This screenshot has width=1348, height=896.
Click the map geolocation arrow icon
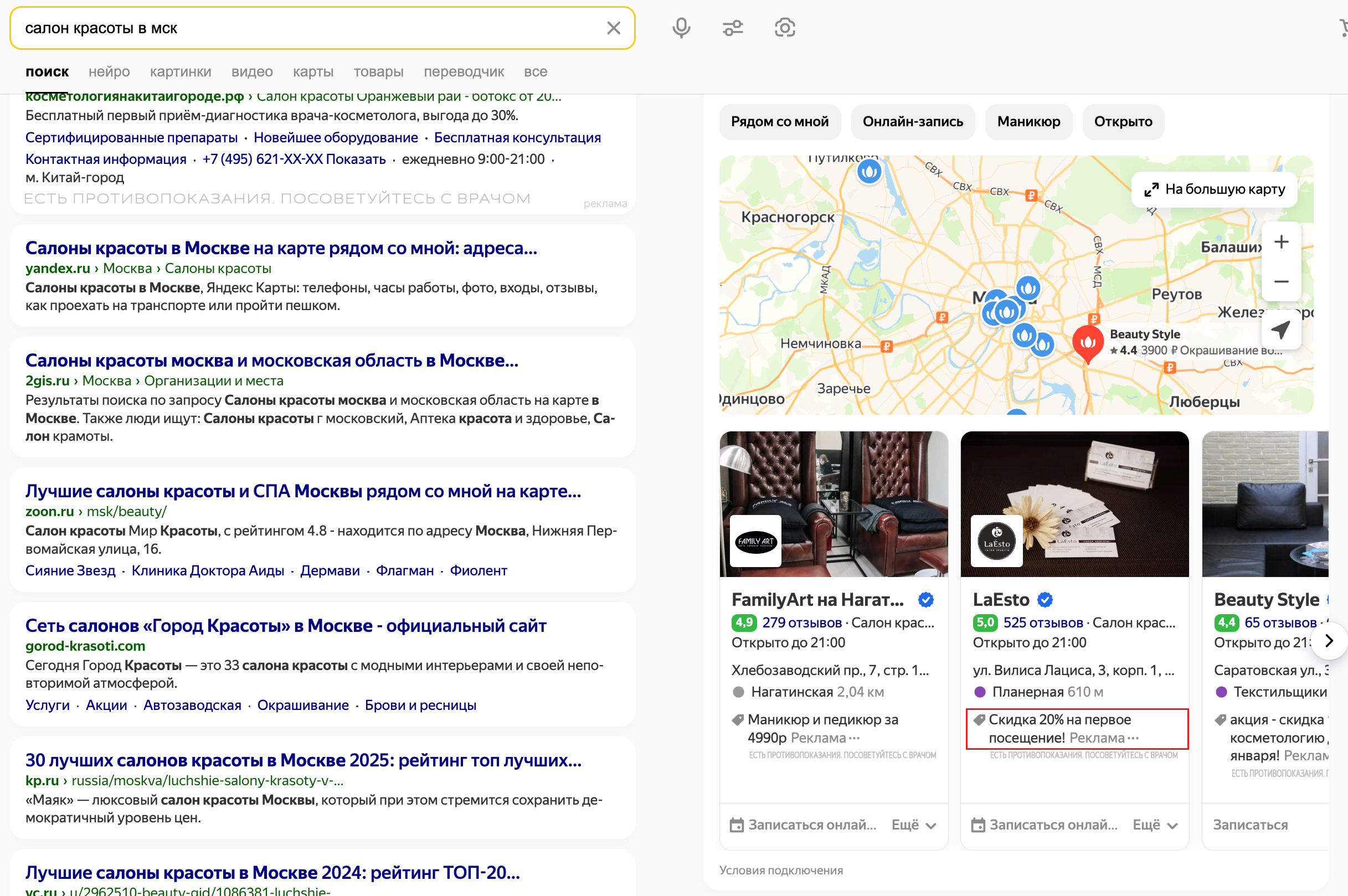coord(1280,329)
